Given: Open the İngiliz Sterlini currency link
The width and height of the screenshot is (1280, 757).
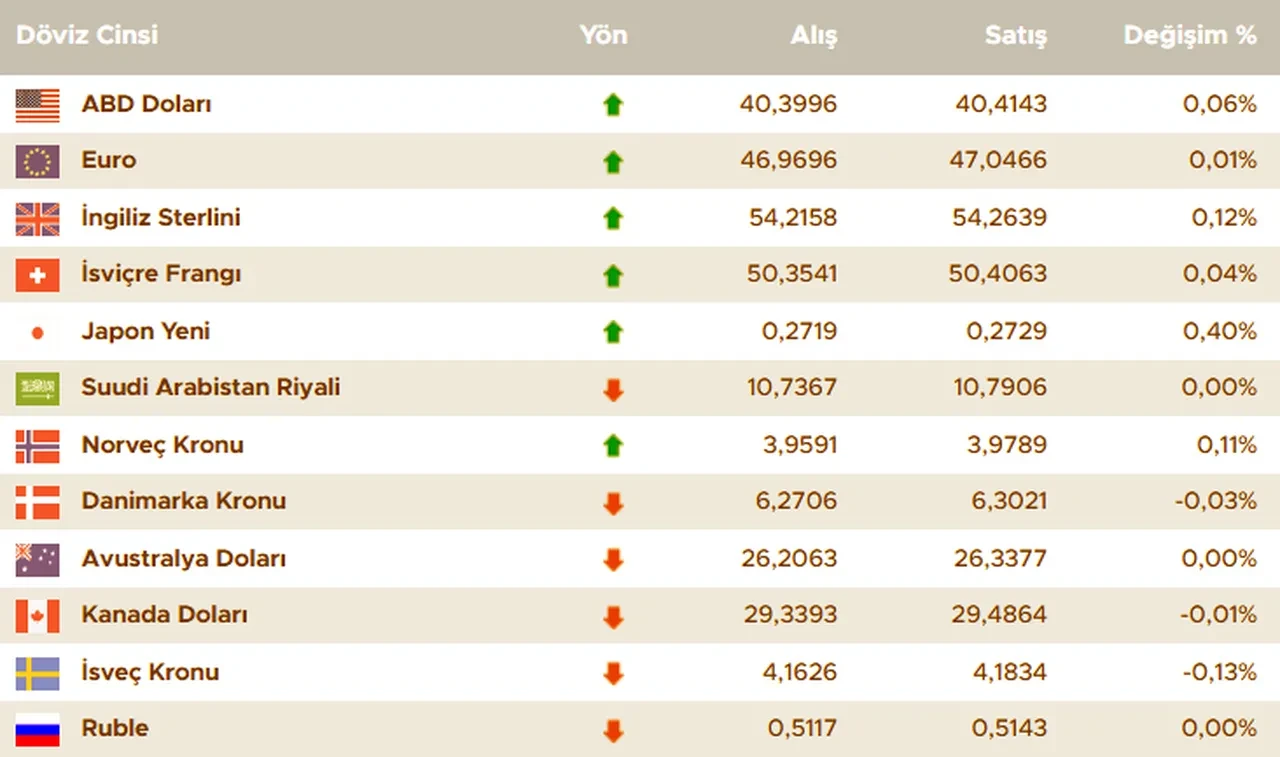Looking at the screenshot, I should pyautogui.click(x=161, y=217).
